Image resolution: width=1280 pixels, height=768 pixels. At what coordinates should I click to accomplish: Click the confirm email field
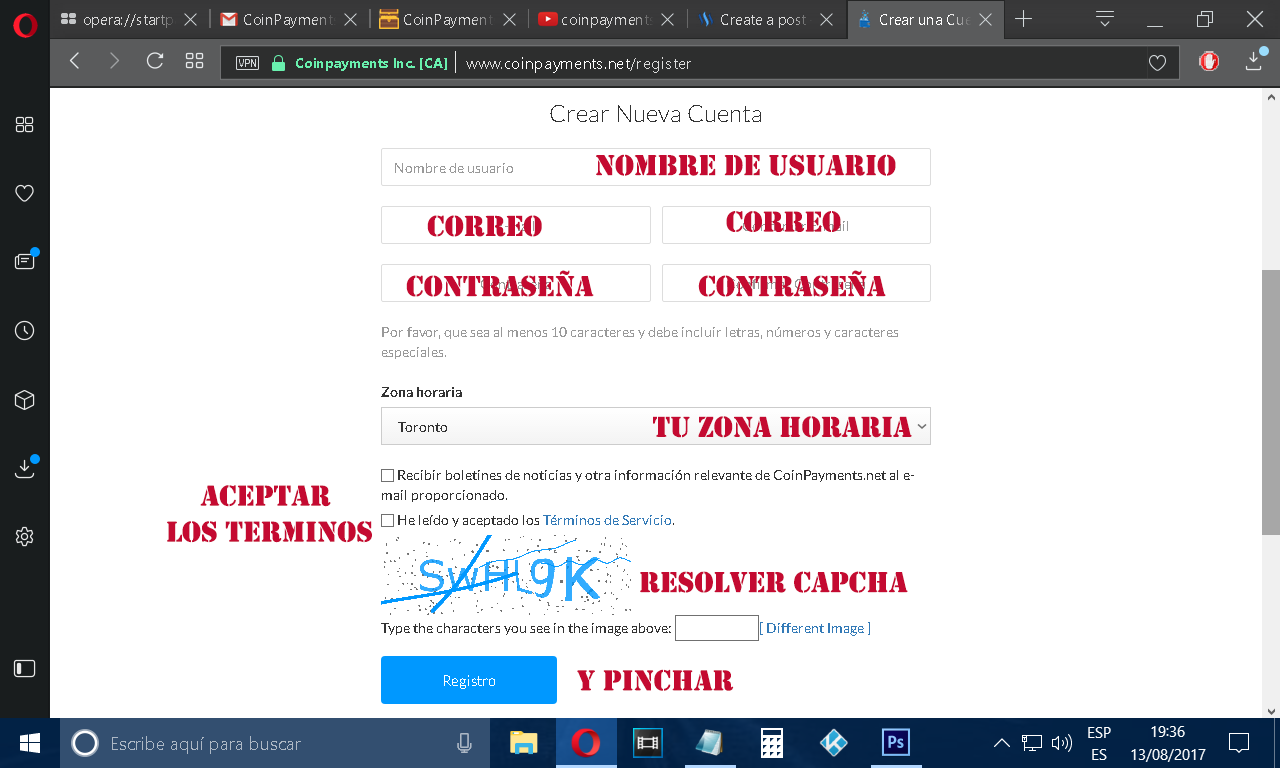[x=796, y=225]
